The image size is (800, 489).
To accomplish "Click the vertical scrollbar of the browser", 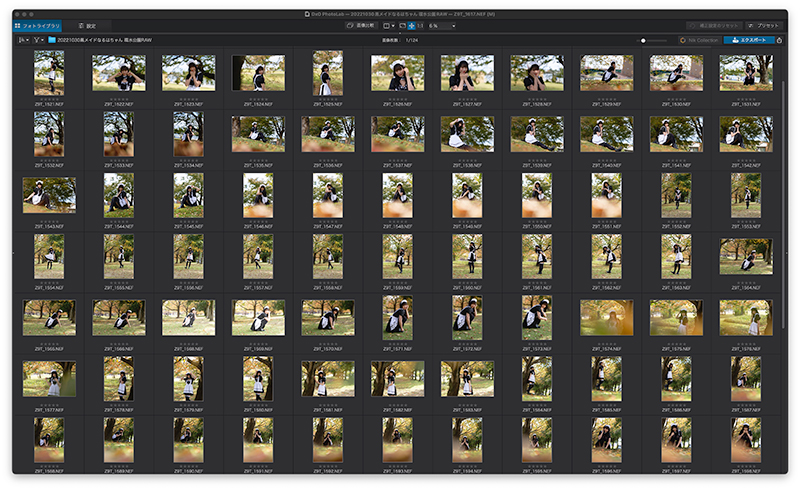I will (x=784, y=204).
